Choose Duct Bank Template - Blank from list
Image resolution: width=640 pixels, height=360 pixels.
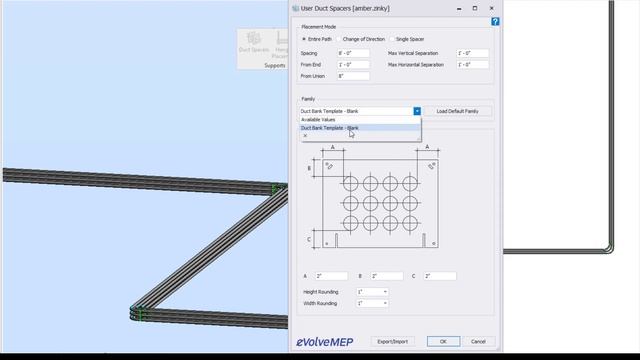[360, 128]
